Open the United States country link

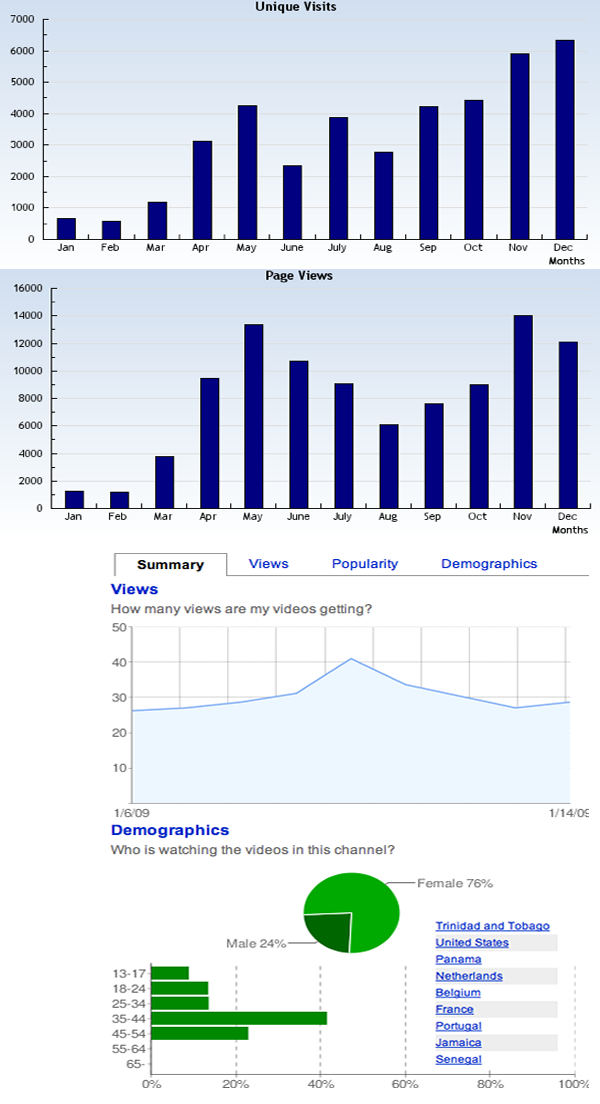coord(472,943)
